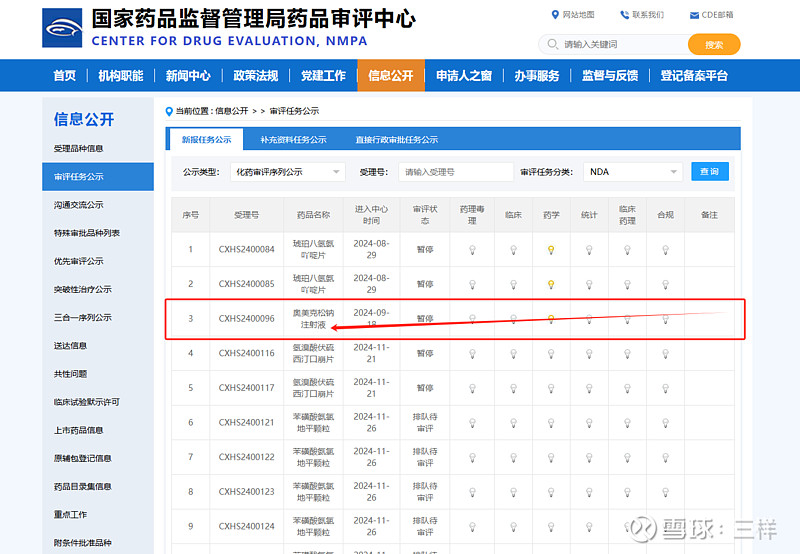Viewport: 800px width, 554px height.
Task: Open CDE邮箱 mail icon
Action: coord(694,15)
